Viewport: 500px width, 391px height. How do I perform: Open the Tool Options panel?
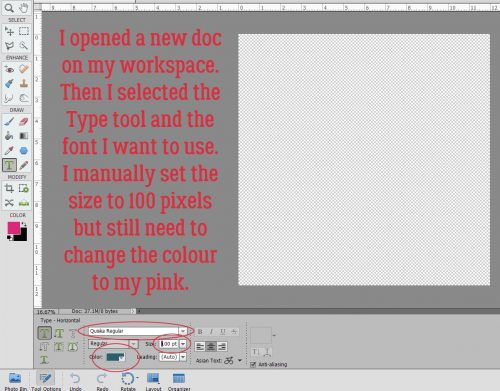click(x=46, y=382)
